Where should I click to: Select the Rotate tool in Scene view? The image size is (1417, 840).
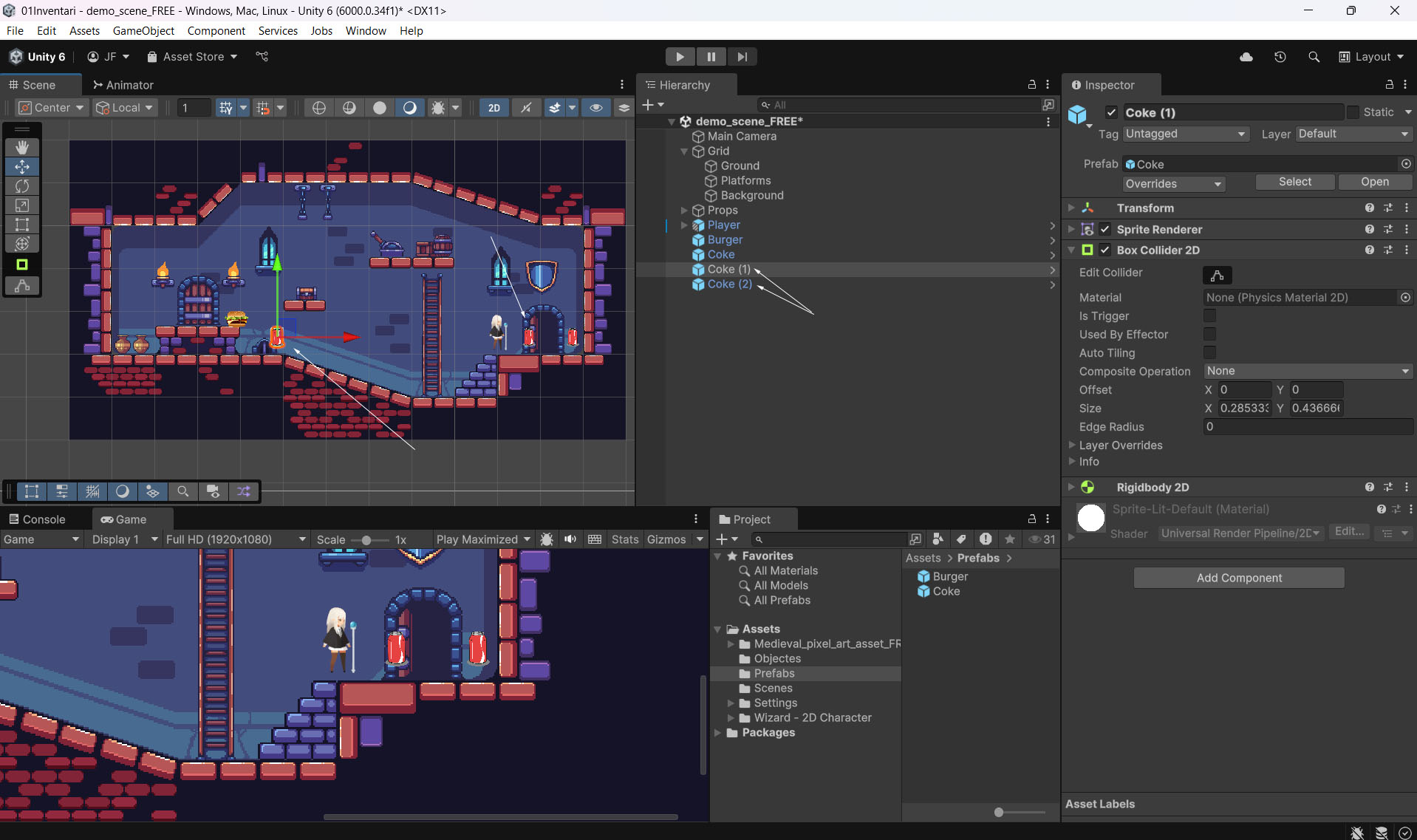[x=22, y=186]
